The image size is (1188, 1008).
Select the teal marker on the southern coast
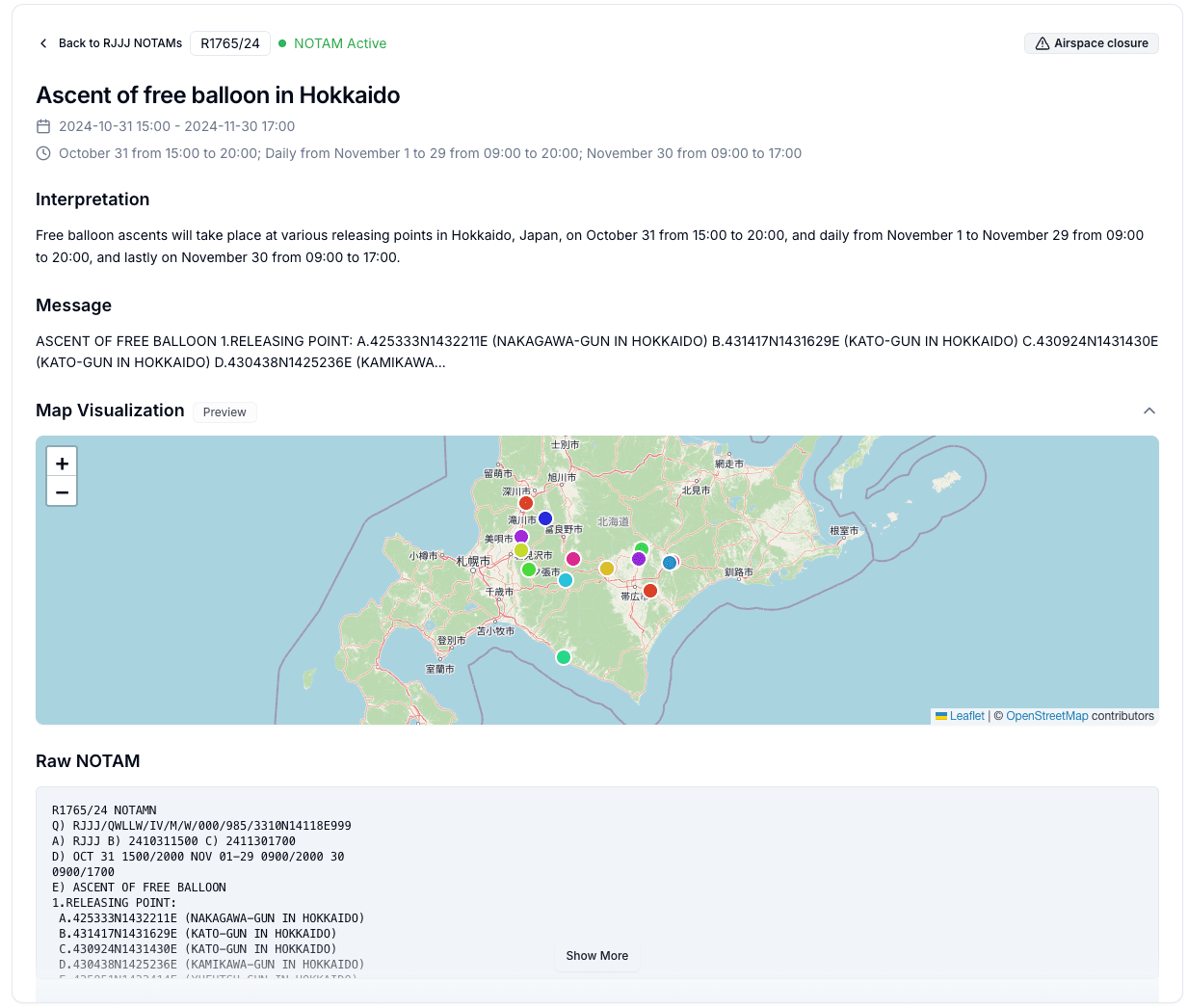coord(564,657)
